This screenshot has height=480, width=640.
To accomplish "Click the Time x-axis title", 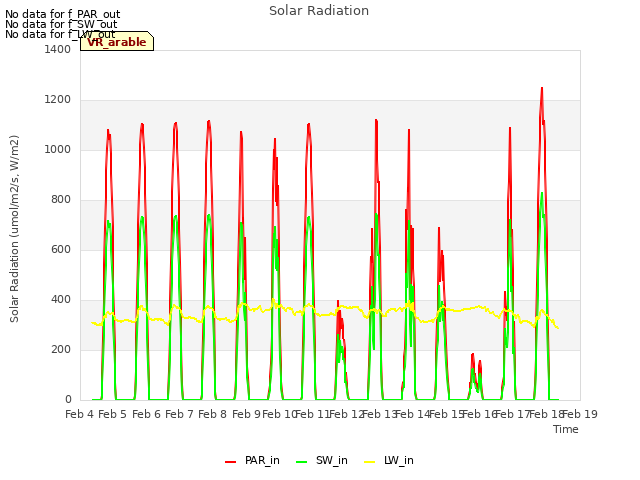I will (x=566, y=429).
